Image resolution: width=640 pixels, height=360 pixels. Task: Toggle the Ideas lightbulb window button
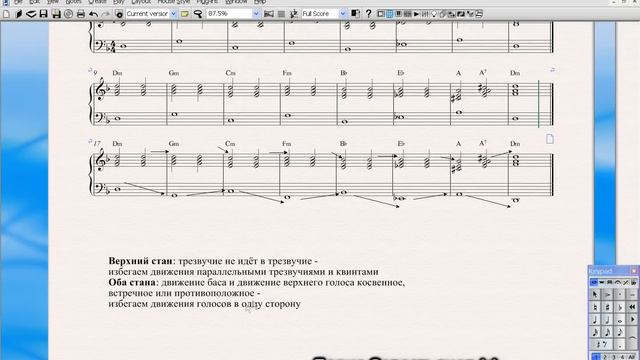[x=434, y=14]
